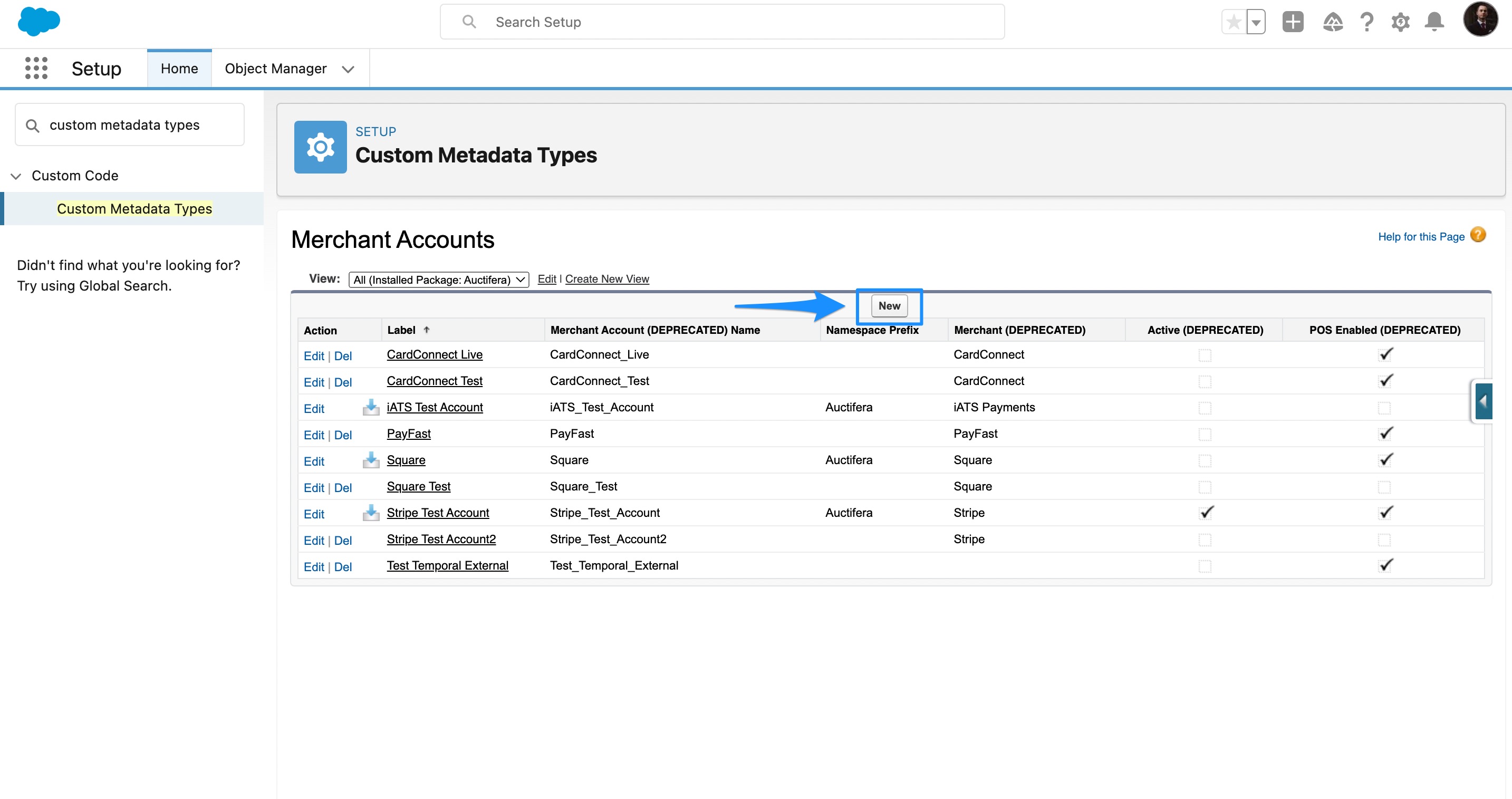The width and height of the screenshot is (1512, 799).
Task: Click the Salesforce cloud logo
Action: pyautogui.click(x=38, y=22)
